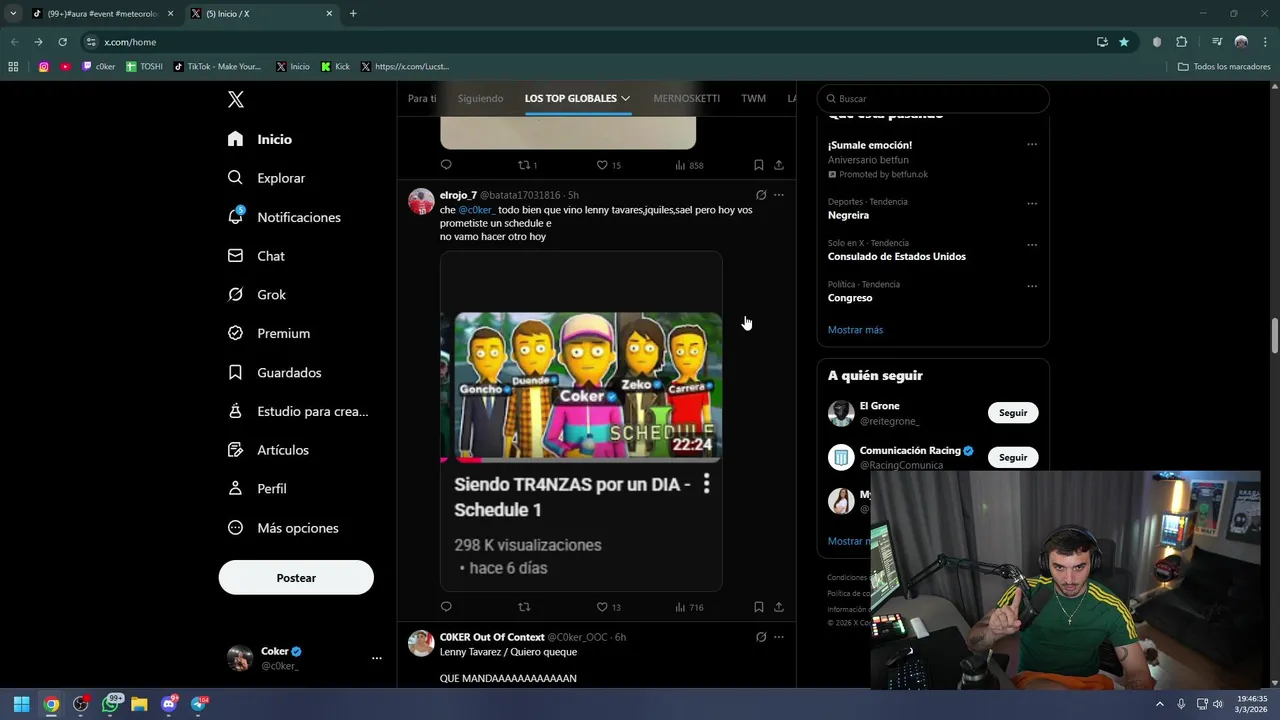Switch to Para ti tab
This screenshot has width=1280, height=720.
[422, 99]
